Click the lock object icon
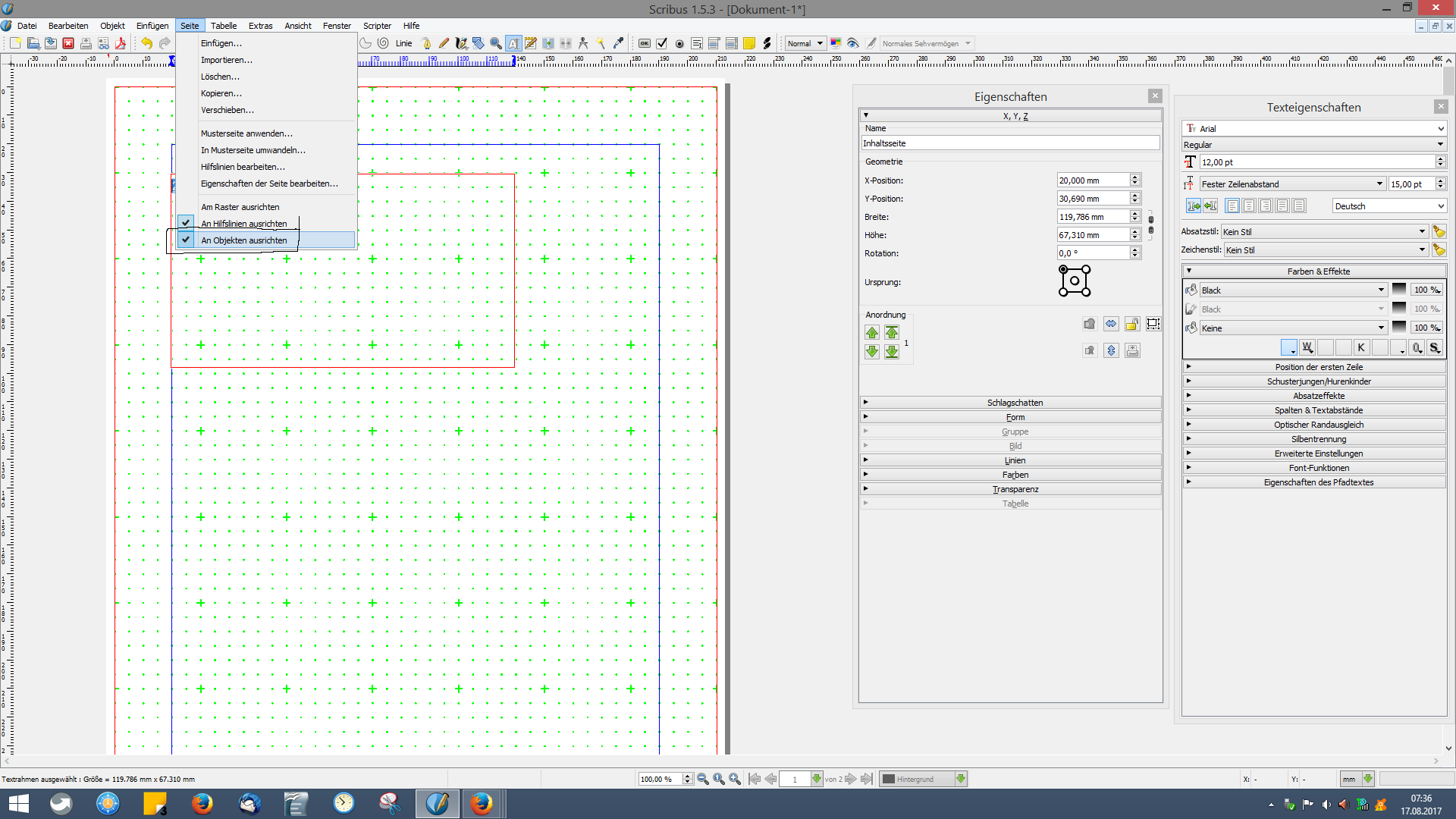Image resolution: width=1456 pixels, height=819 pixels. click(x=1132, y=325)
